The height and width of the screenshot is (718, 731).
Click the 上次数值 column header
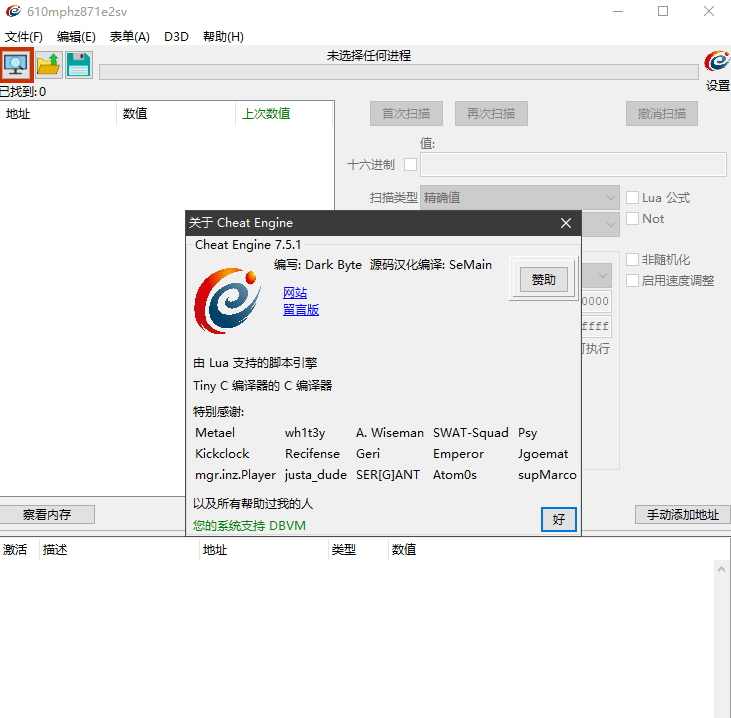click(x=284, y=114)
